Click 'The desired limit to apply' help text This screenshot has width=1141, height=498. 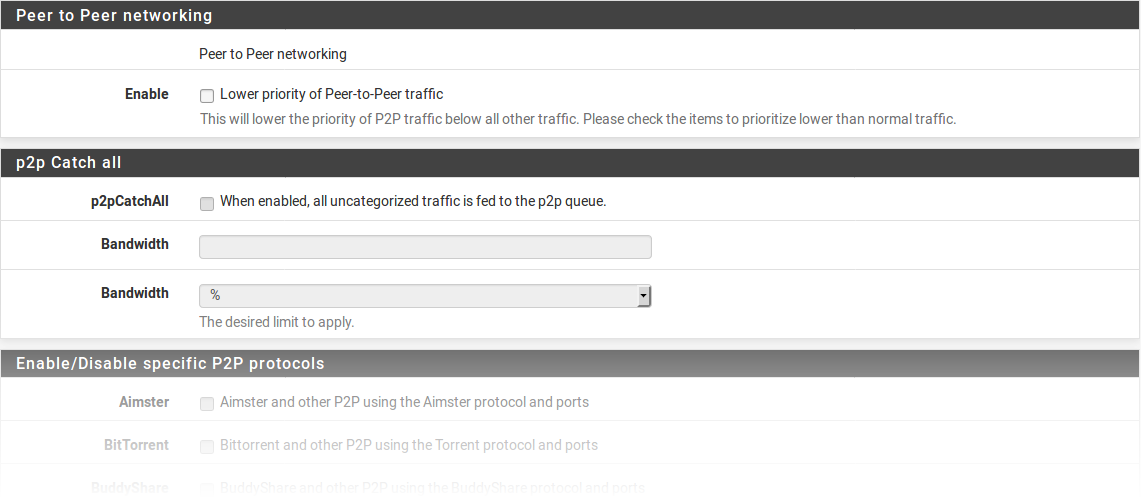pos(277,322)
